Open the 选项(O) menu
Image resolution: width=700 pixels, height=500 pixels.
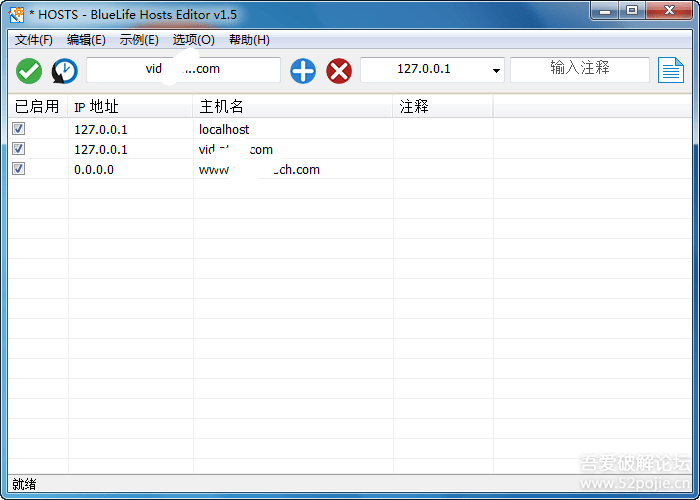click(x=193, y=40)
